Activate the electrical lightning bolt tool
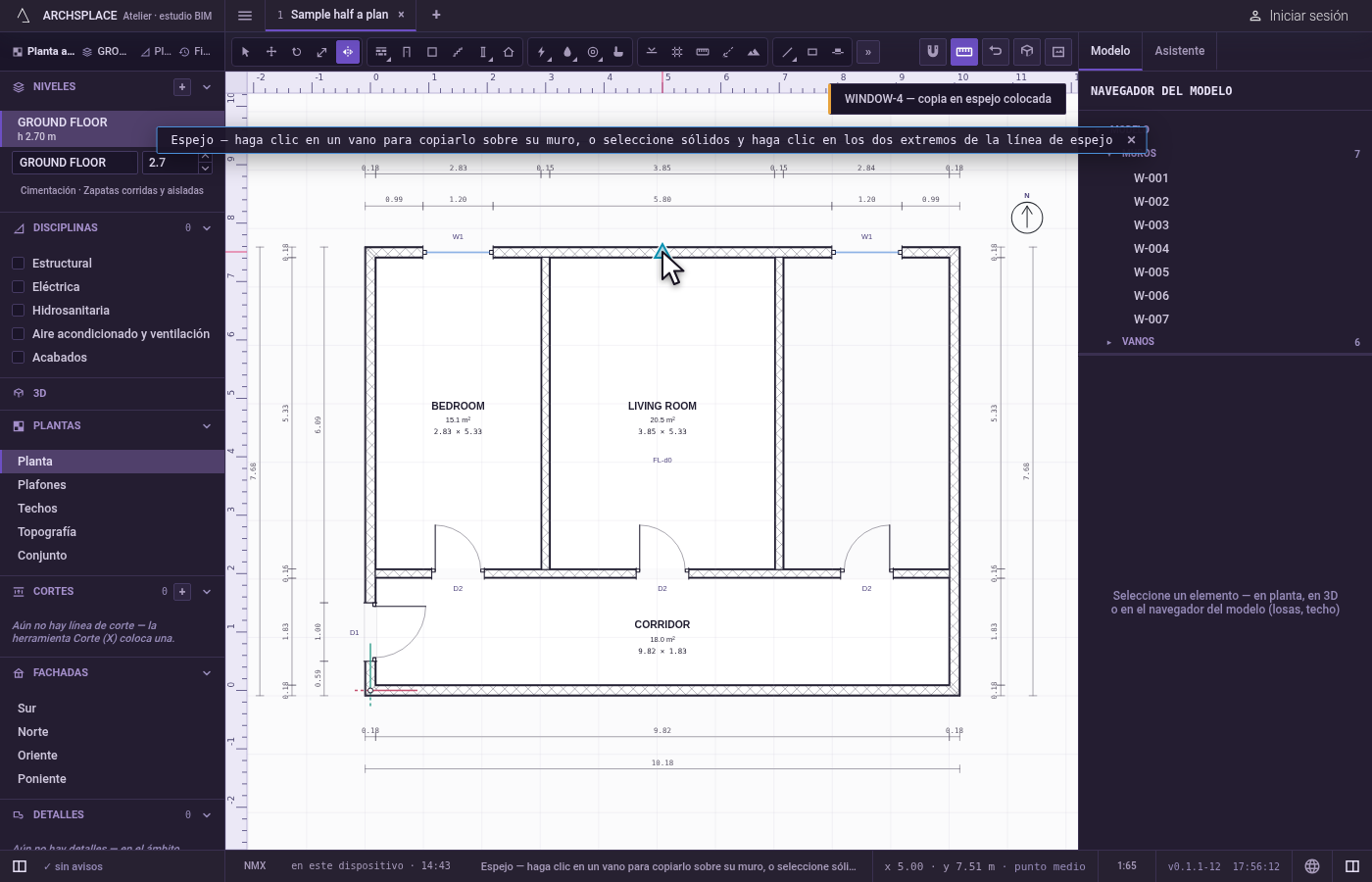This screenshot has height=882, width=1372. [542, 52]
